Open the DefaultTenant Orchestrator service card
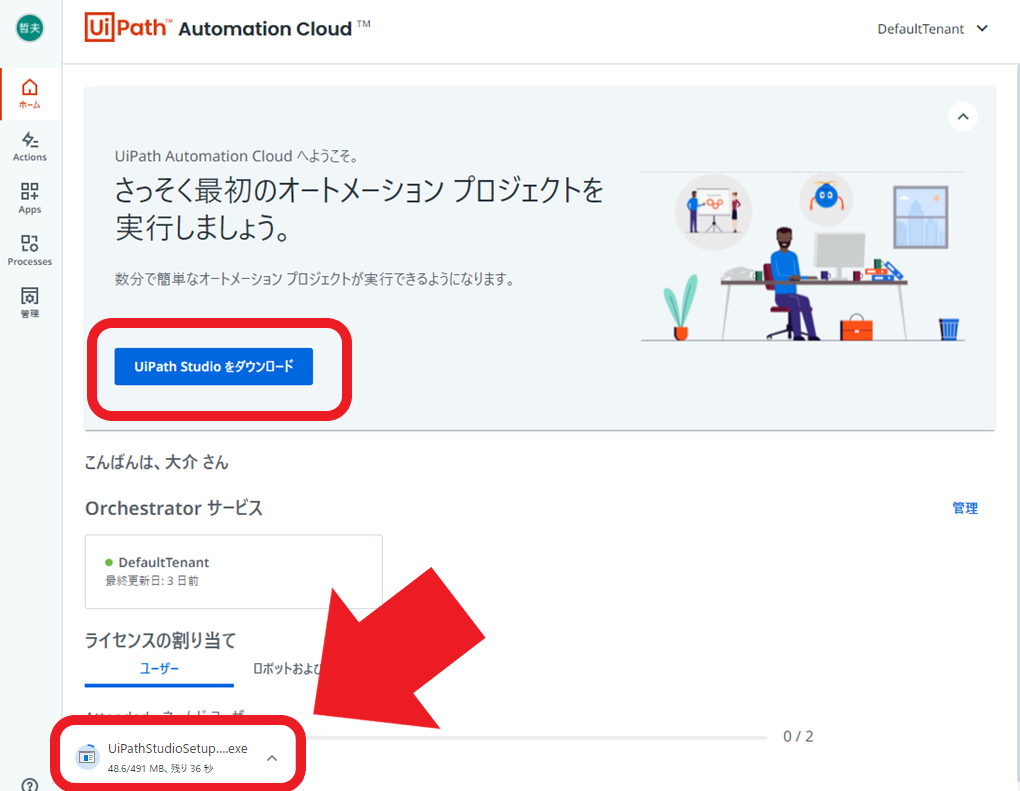Screen dimensions: 1020x791 pyautogui.click(x=234, y=572)
